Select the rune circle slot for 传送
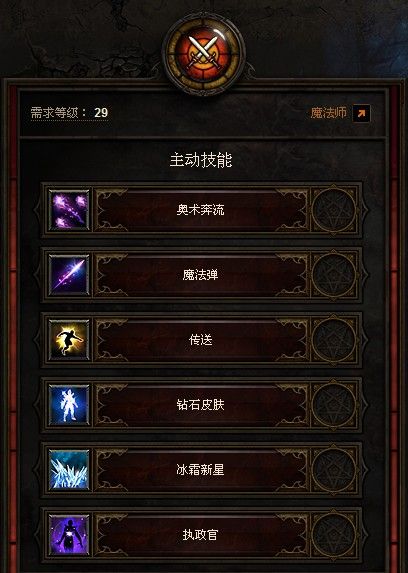 (334, 340)
